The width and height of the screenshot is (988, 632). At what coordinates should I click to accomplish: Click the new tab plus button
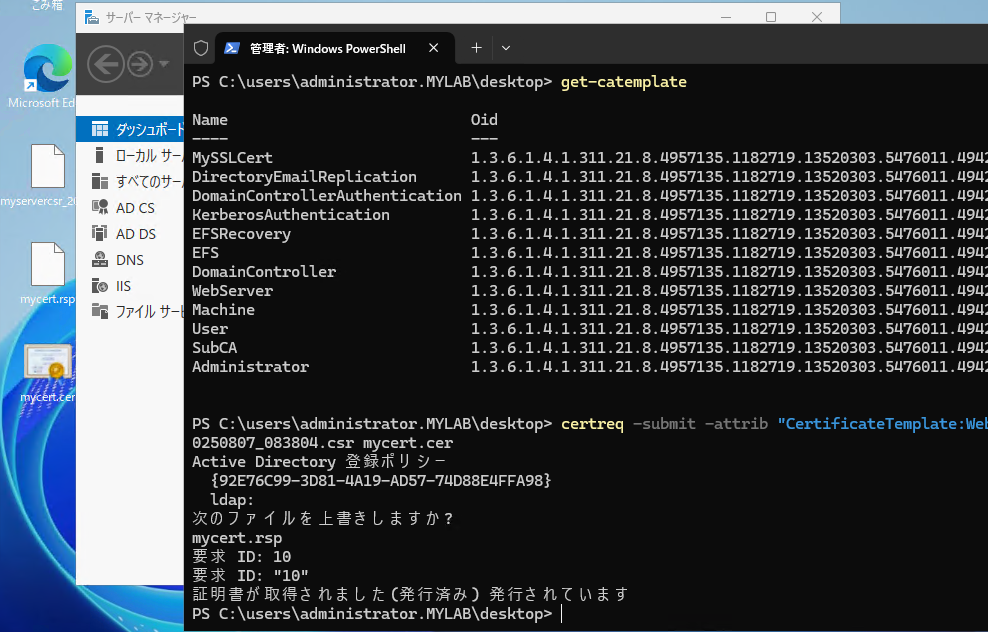[476, 47]
